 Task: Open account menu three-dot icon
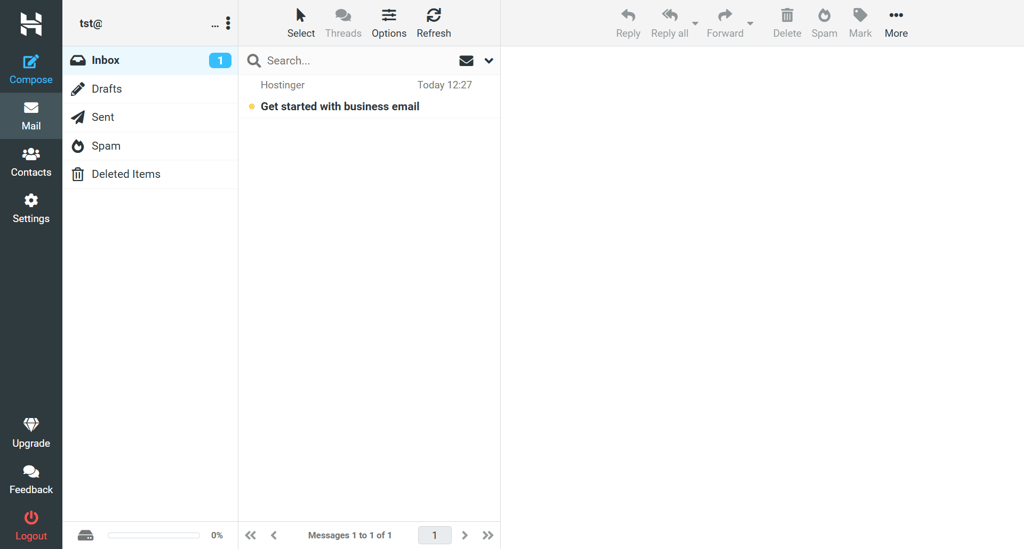pyautogui.click(x=228, y=24)
